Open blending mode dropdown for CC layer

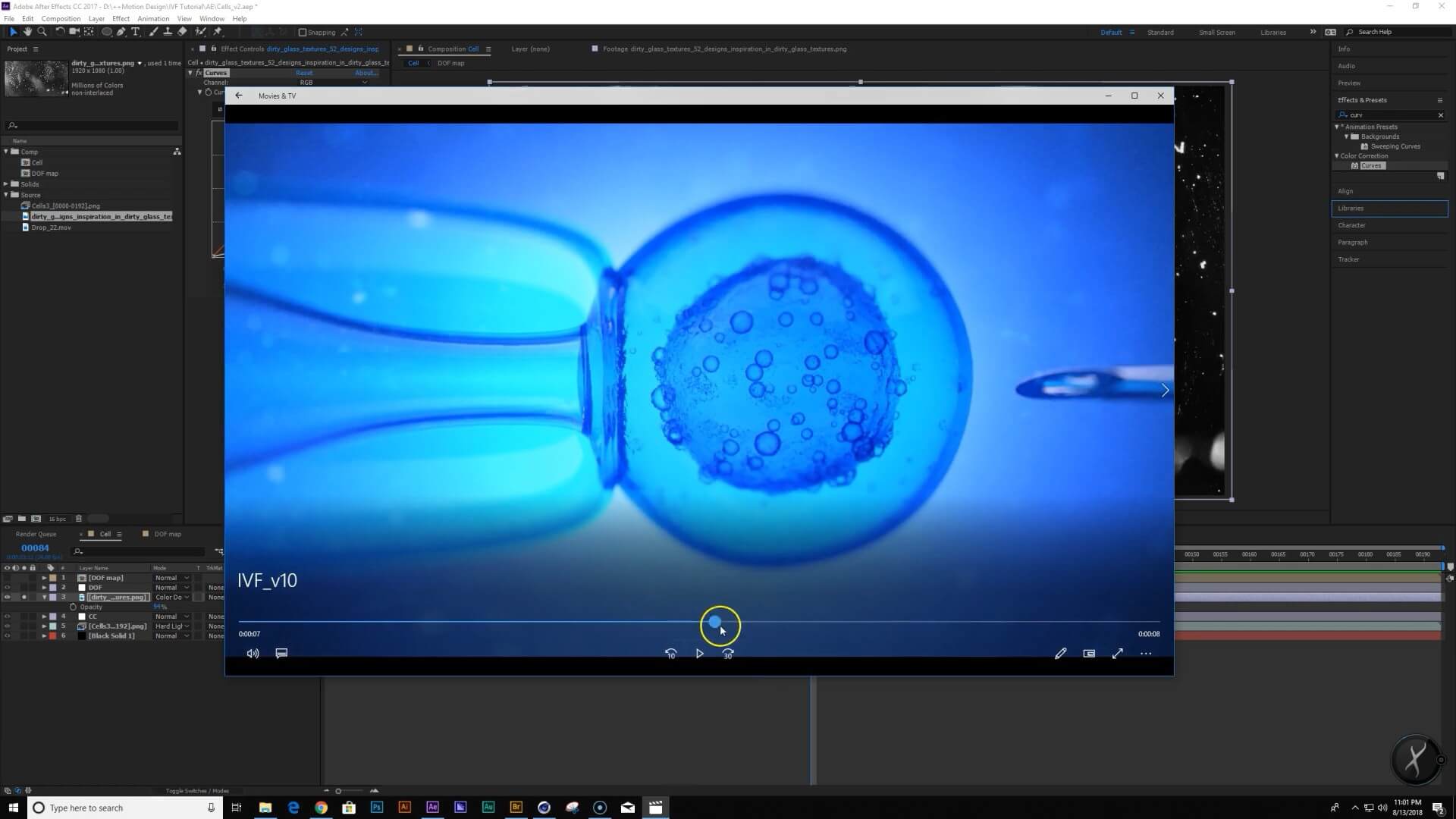(172, 617)
